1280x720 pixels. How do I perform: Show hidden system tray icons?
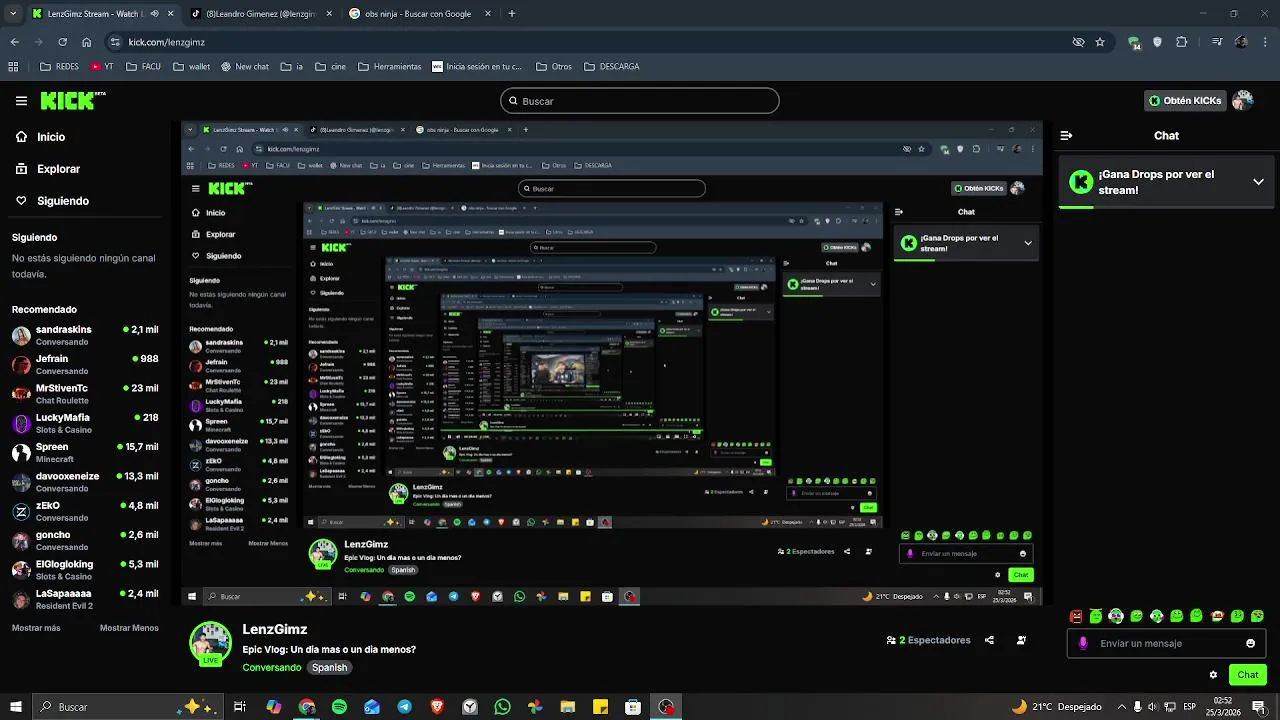(x=1122, y=707)
